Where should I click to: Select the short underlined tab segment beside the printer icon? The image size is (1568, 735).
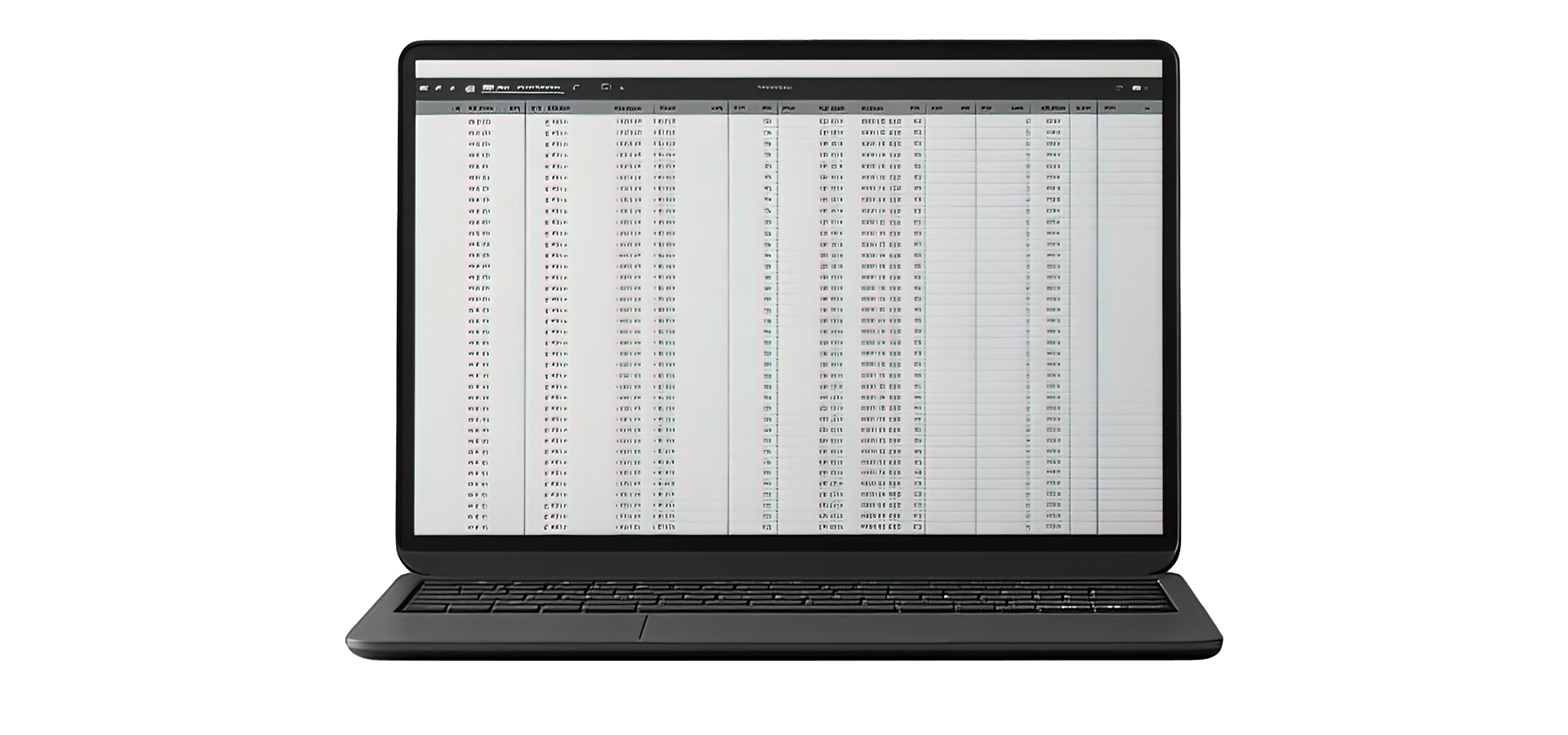pos(488,88)
